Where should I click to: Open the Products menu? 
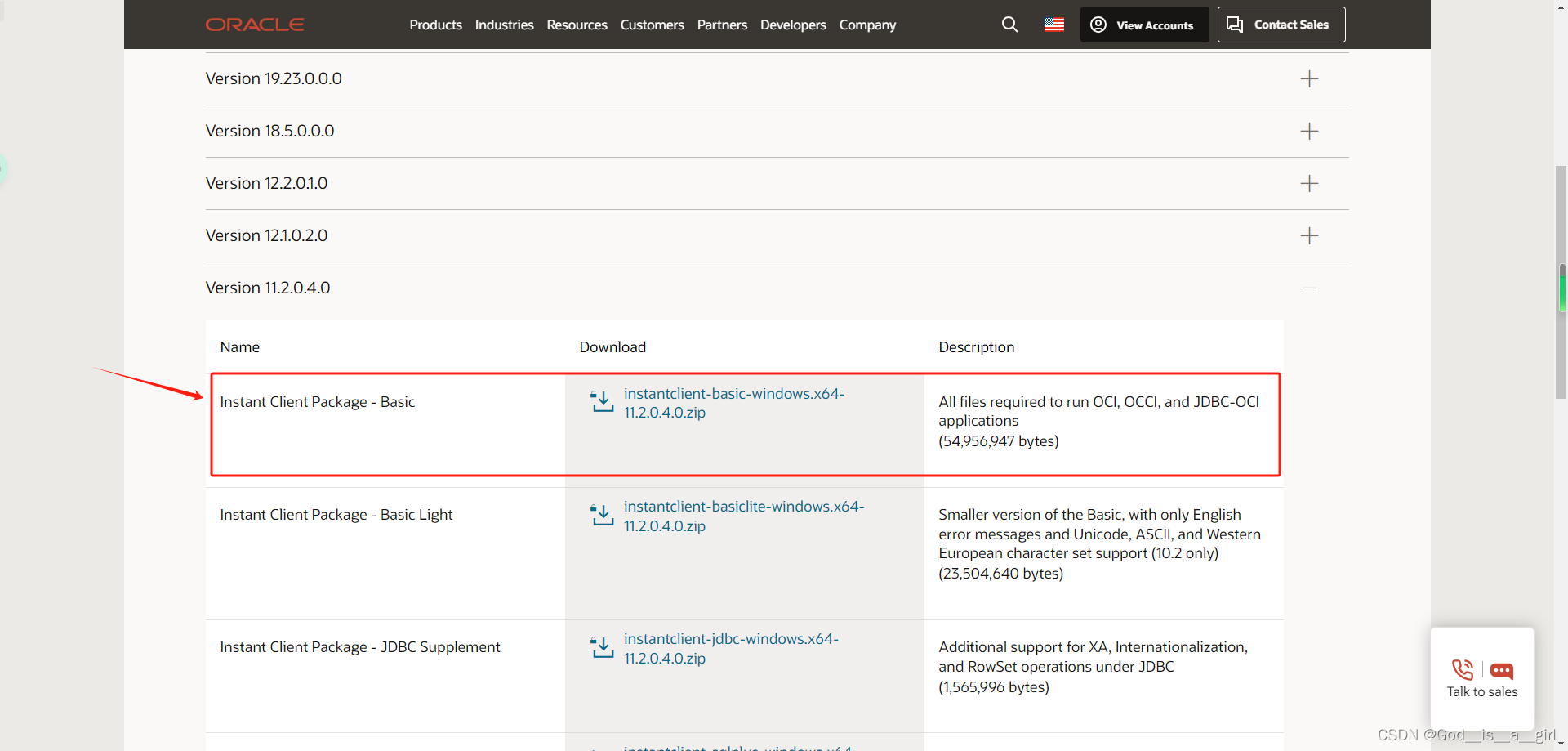[x=435, y=25]
